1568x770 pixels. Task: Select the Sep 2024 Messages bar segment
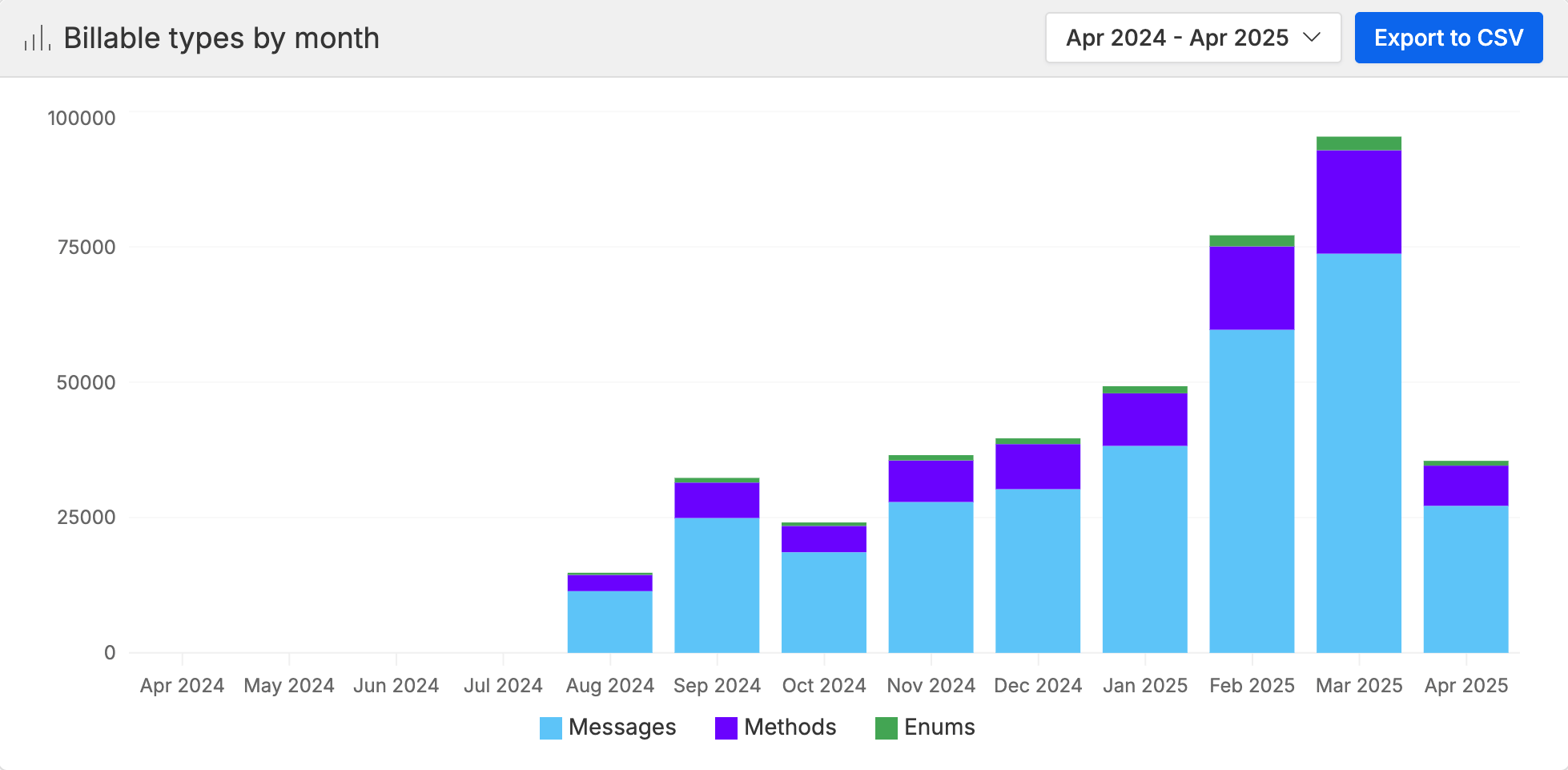tap(717, 585)
